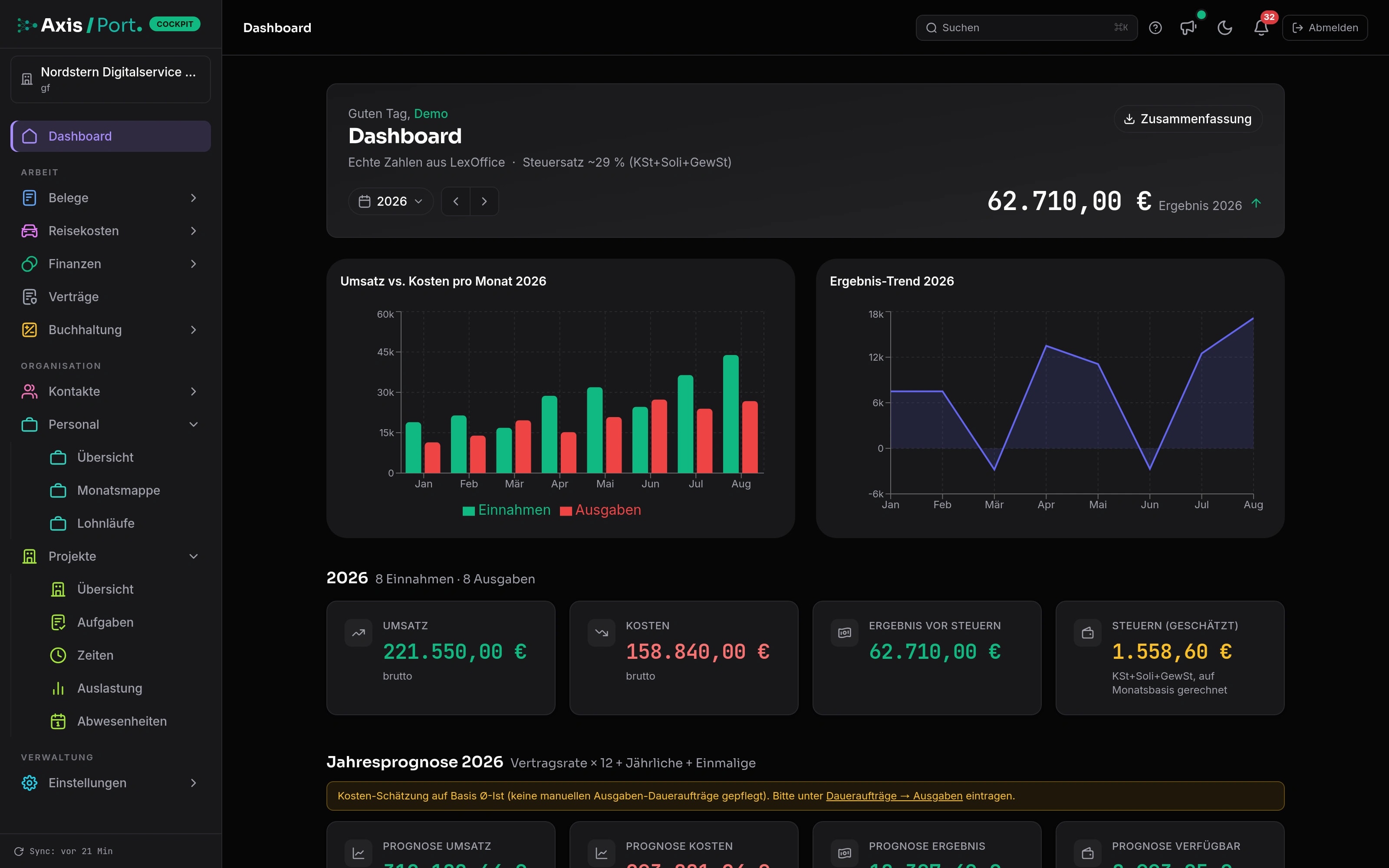Viewport: 1389px width, 868px height.
Task: Click the Abmelden logout button
Action: coord(1325,27)
